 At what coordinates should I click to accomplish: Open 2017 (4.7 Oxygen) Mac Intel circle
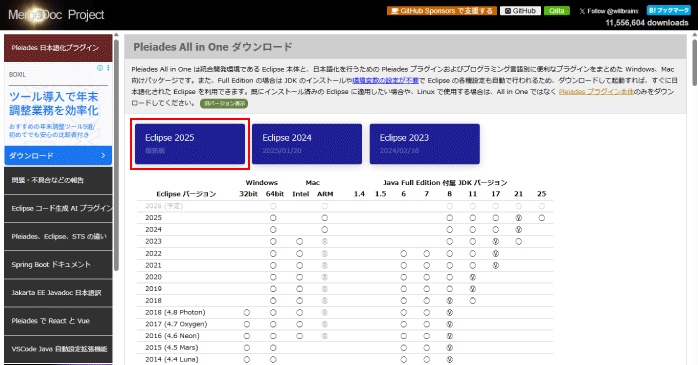click(x=300, y=324)
